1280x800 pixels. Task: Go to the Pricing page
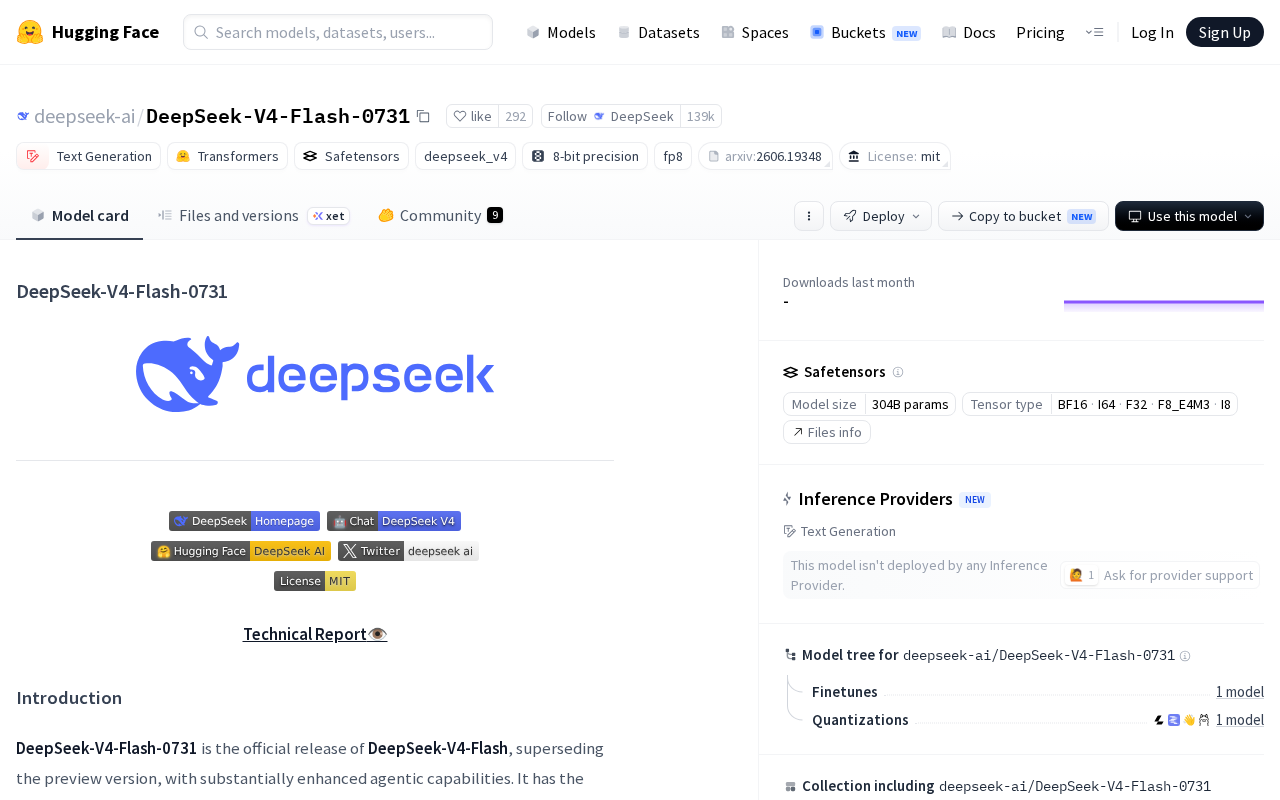click(x=1040, y=32)
